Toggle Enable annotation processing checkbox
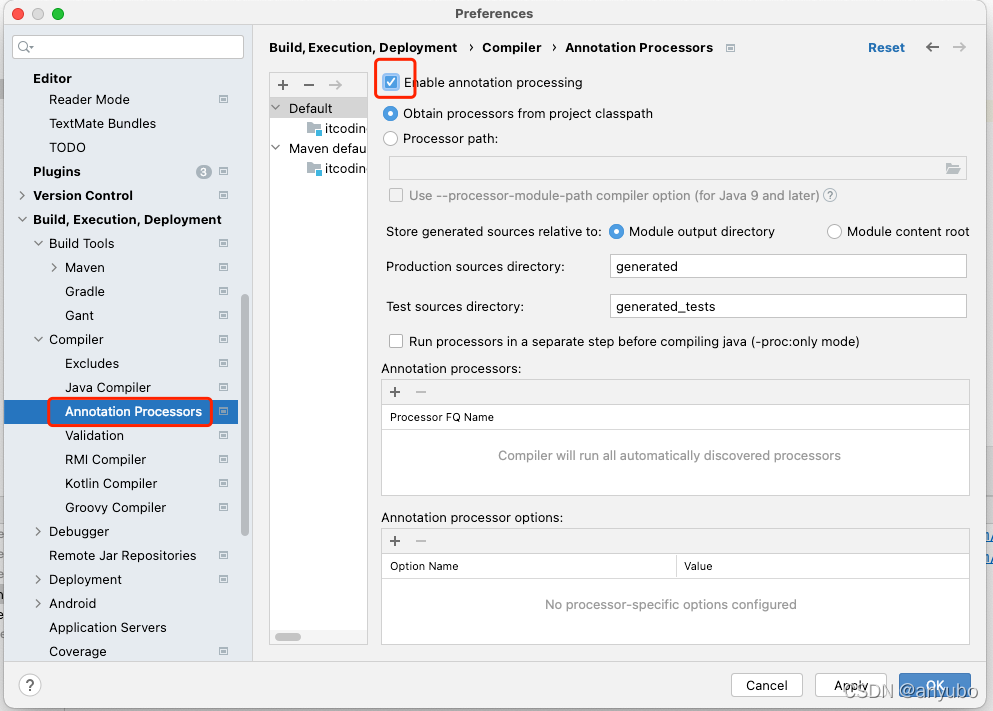993x711 pixels. 391,82
